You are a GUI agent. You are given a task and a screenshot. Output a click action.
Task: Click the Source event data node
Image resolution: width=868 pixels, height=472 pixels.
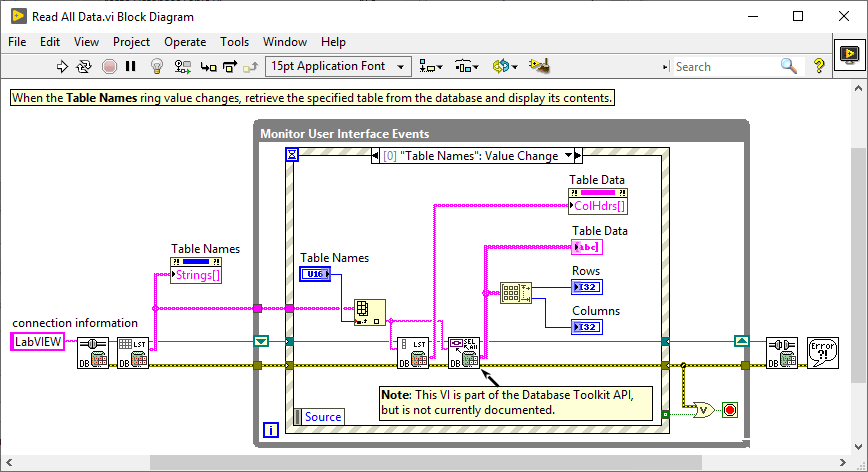point(319,416)
